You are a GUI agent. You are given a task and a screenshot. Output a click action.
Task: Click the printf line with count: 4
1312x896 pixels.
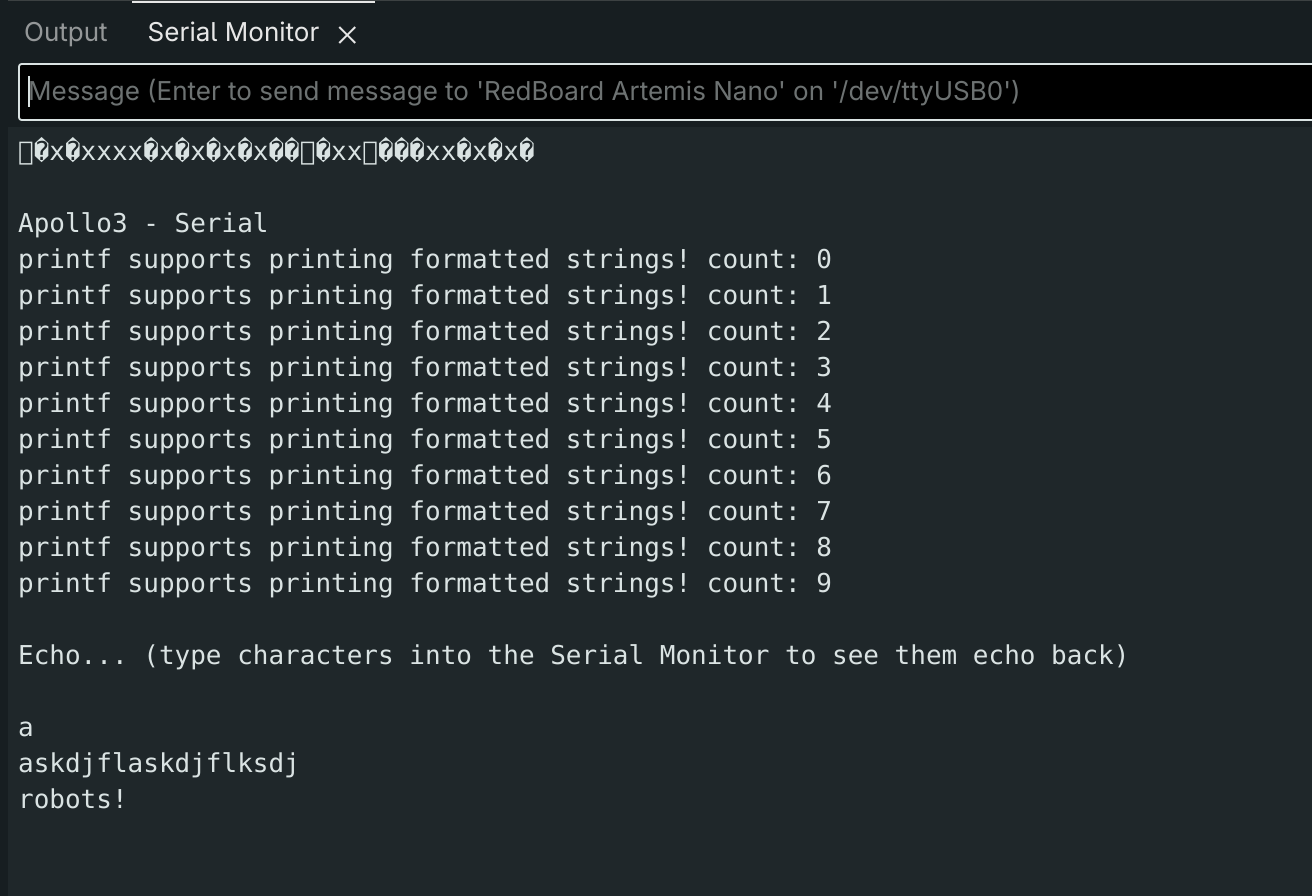(x=425, y=404)
